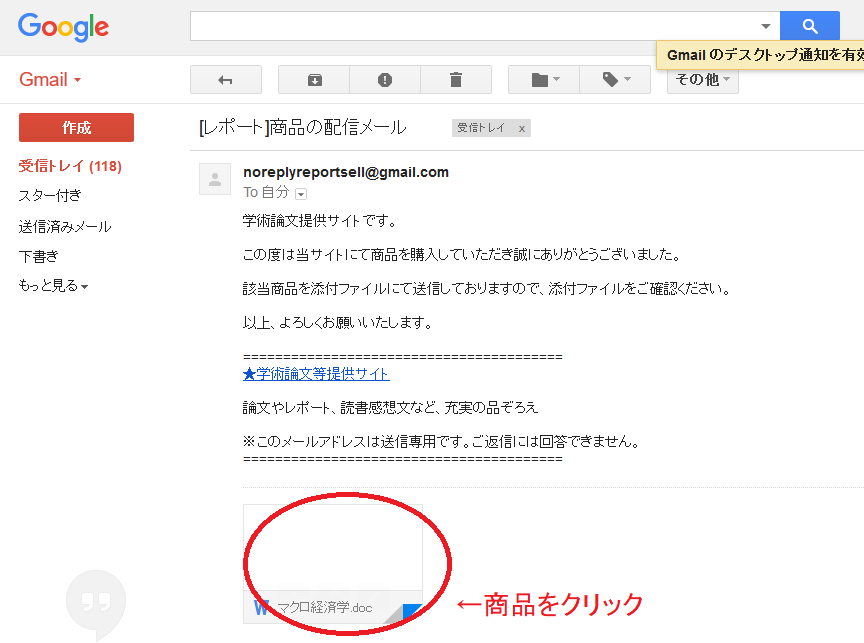Viewport: 864px width, 643px height.
Task: Open 受信トレイ (118) inbox
Action: tap(70, 166)
